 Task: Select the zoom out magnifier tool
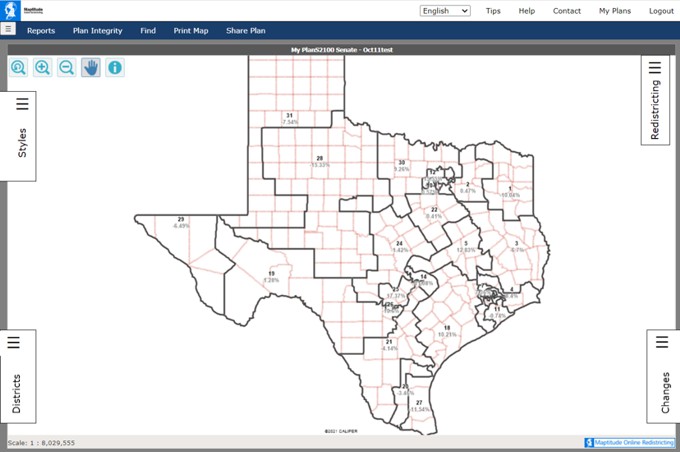tap(66, 68)
